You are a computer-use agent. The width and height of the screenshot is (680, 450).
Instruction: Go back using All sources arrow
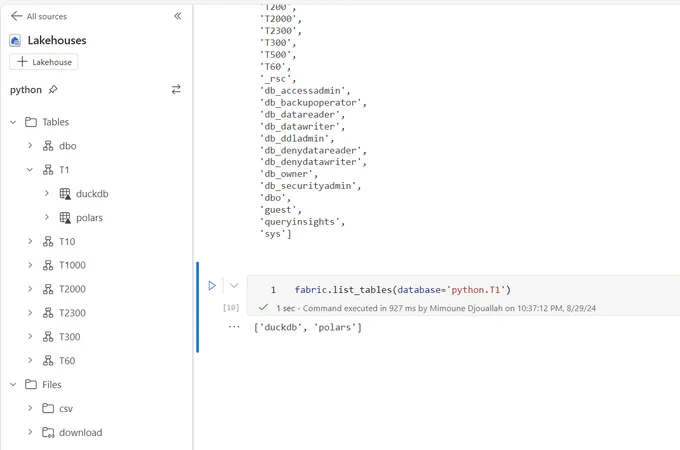pyautogui.click(x=16, y=16)
